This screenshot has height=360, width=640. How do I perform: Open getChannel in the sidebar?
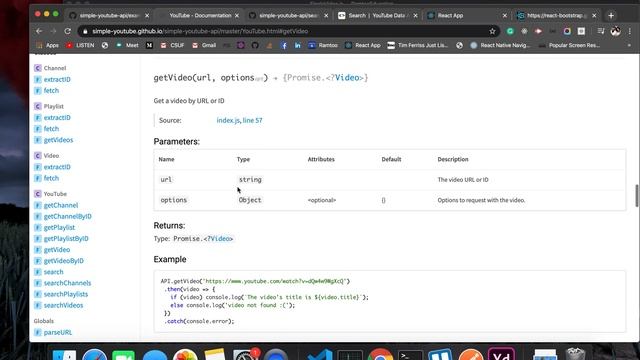61,205
